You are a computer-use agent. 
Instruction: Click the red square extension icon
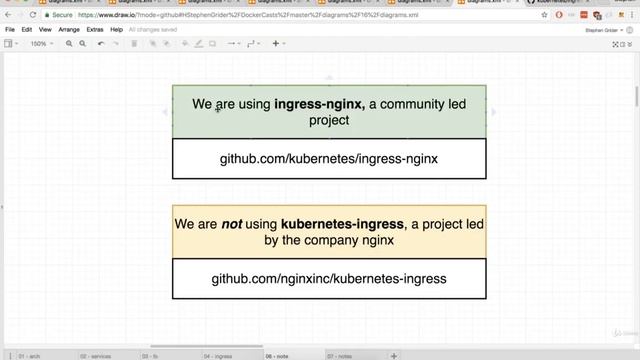(x=584, y=15)
